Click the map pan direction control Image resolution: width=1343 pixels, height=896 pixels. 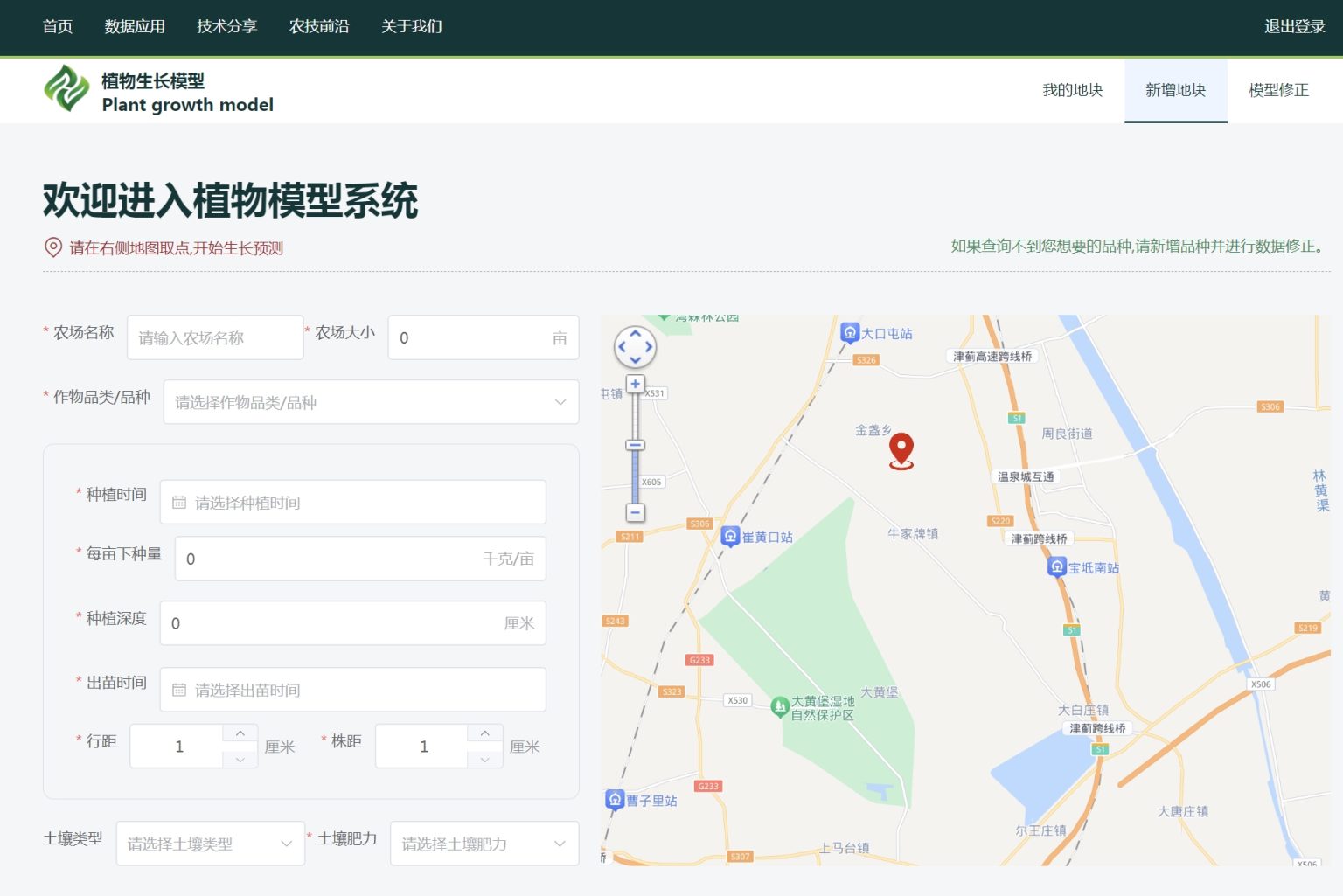click(636, 347)
